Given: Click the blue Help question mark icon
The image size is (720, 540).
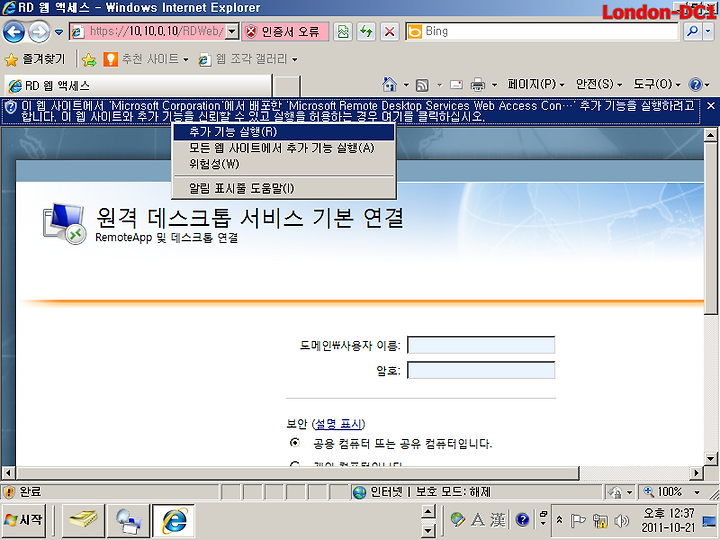Looking at the screenshot, I should (x=695, y=84).
